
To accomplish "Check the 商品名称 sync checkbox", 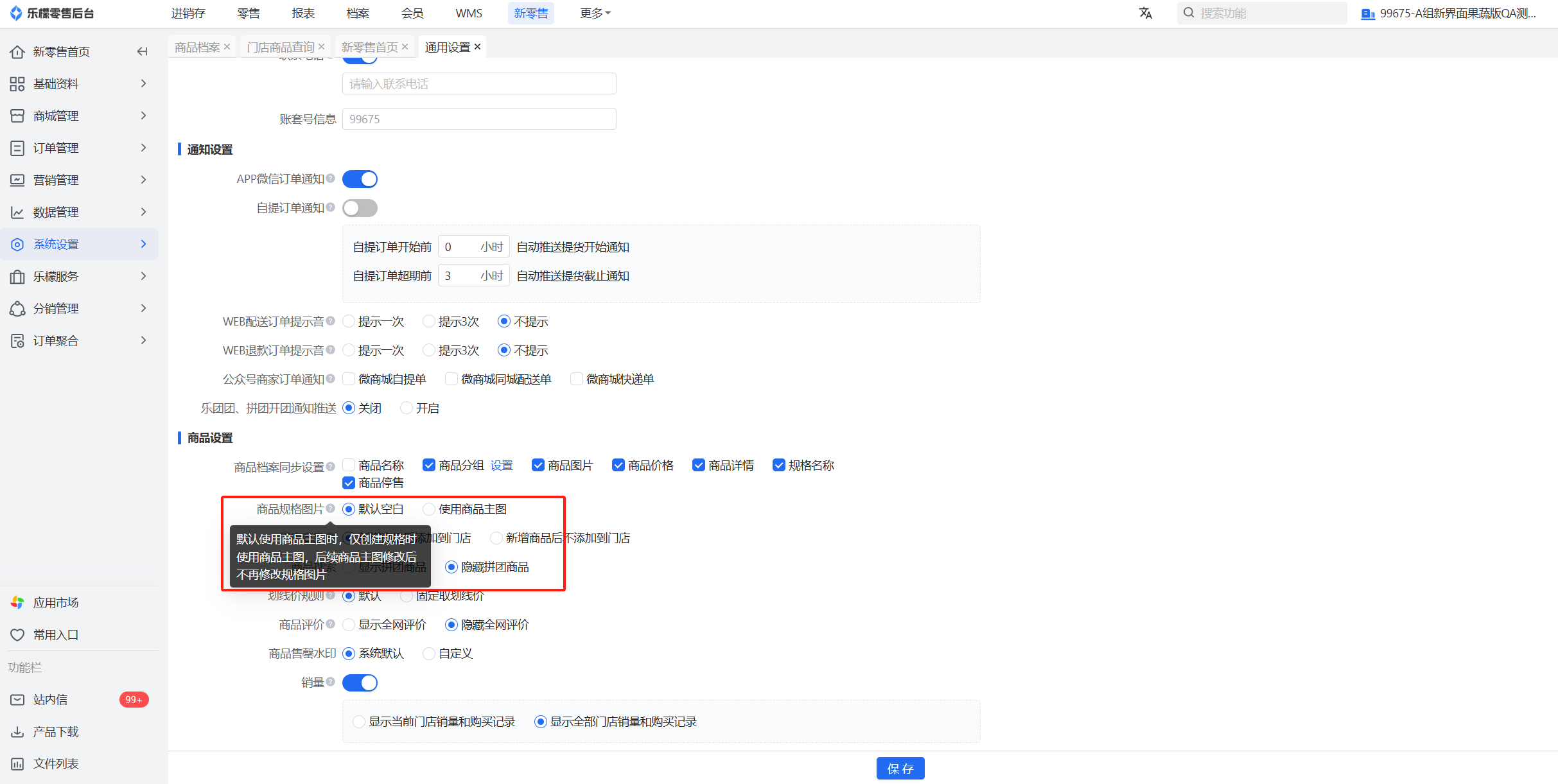I will [349, 465].
